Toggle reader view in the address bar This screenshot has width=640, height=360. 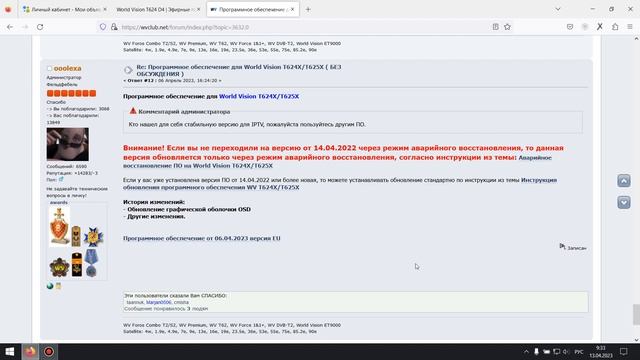[x=496, y=27]
